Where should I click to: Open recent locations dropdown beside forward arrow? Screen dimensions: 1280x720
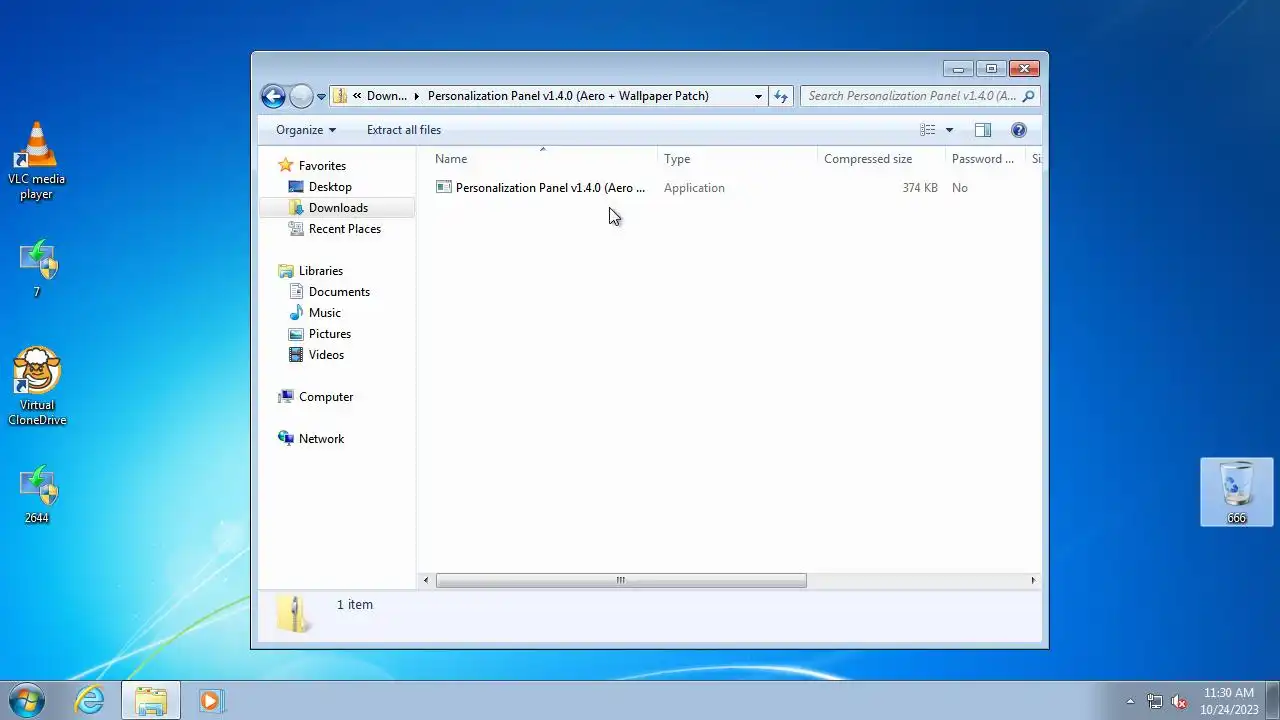tap(321, 97)
